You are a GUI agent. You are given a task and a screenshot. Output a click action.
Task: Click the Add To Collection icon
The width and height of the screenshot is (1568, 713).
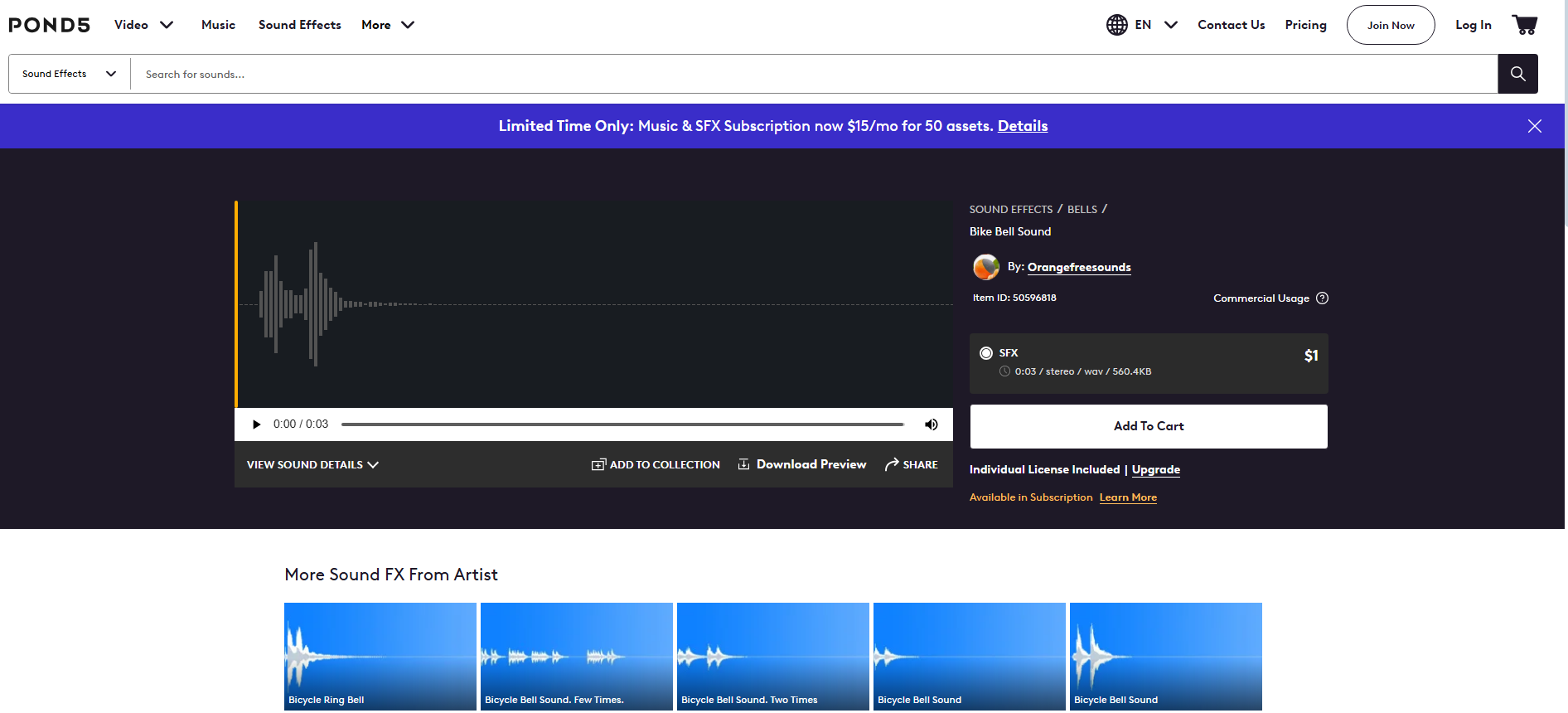(598, 464)
